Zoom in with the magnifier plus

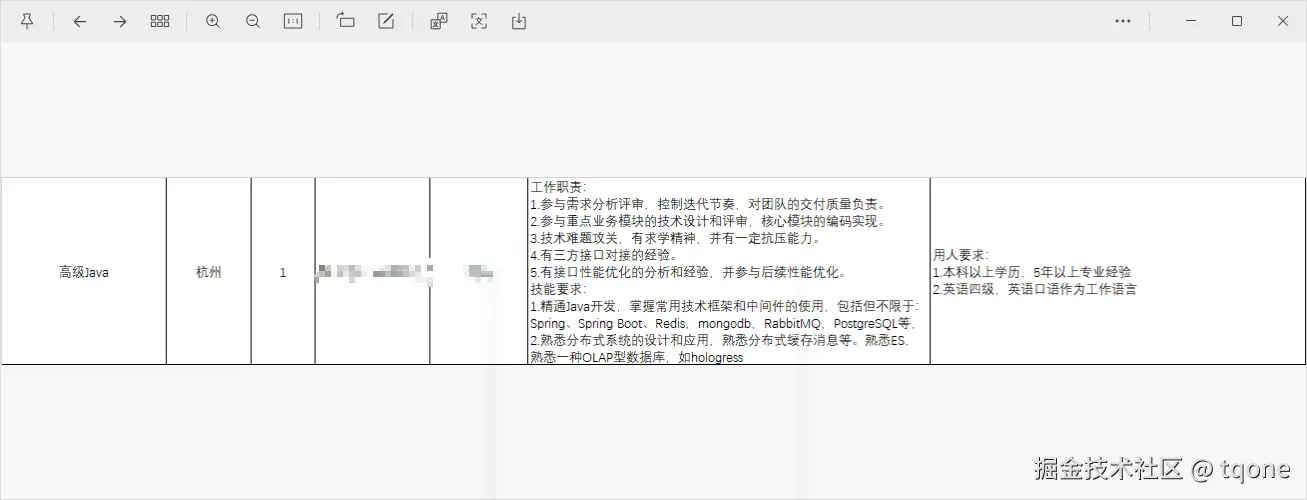pos(213,21)
